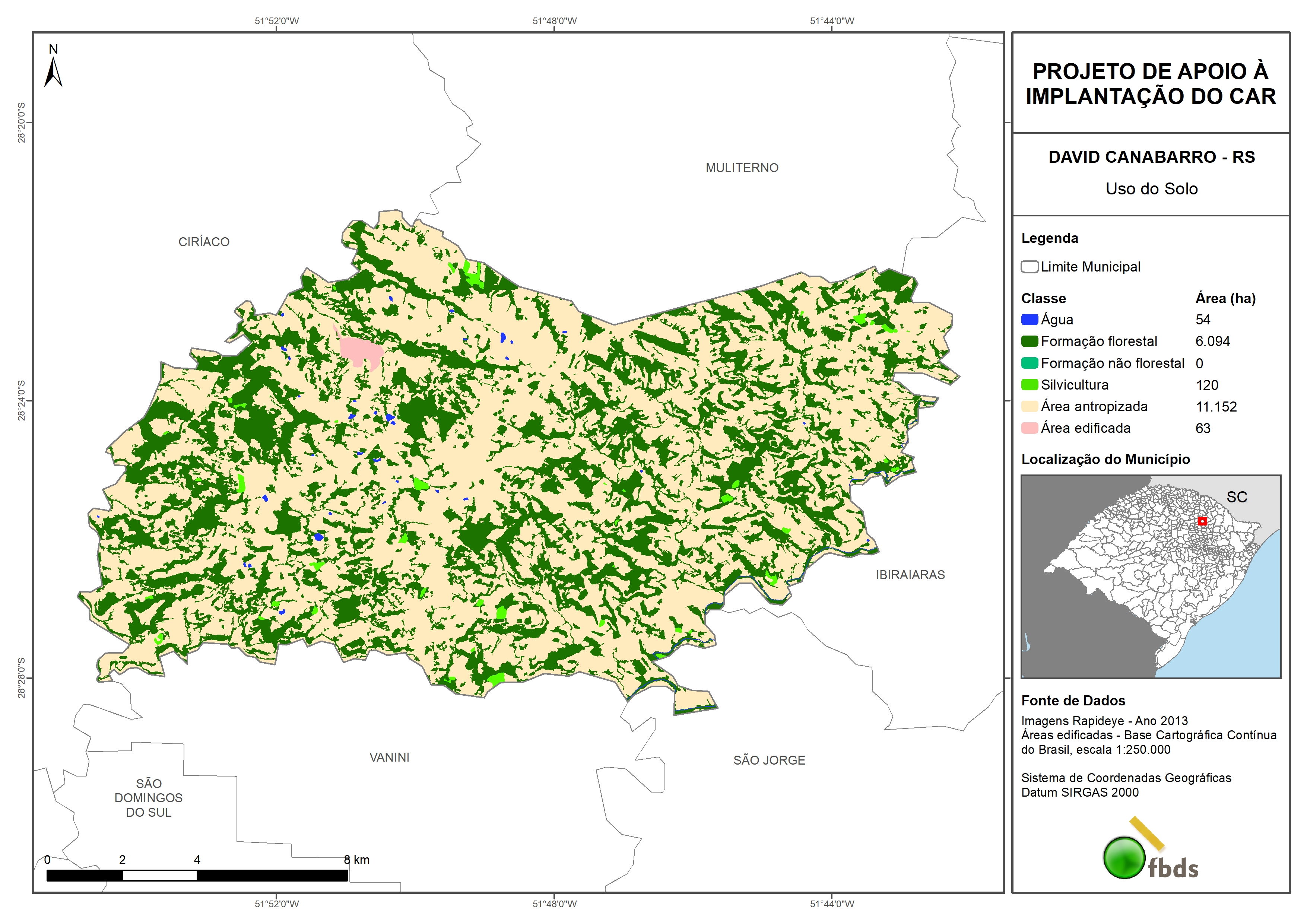Click the MULITERNO municipality label
The height and width of the screenshot is (924, 1307).
pos(742,168)
